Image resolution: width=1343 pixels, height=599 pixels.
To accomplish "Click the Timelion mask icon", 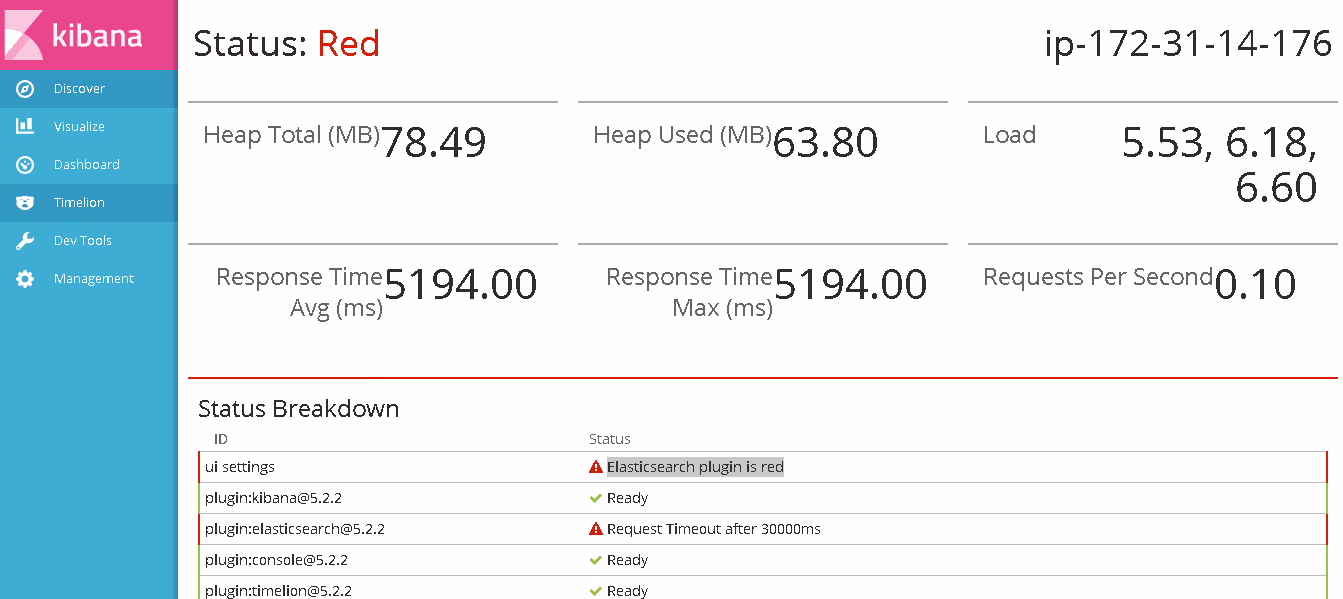I will pos(25,203).
